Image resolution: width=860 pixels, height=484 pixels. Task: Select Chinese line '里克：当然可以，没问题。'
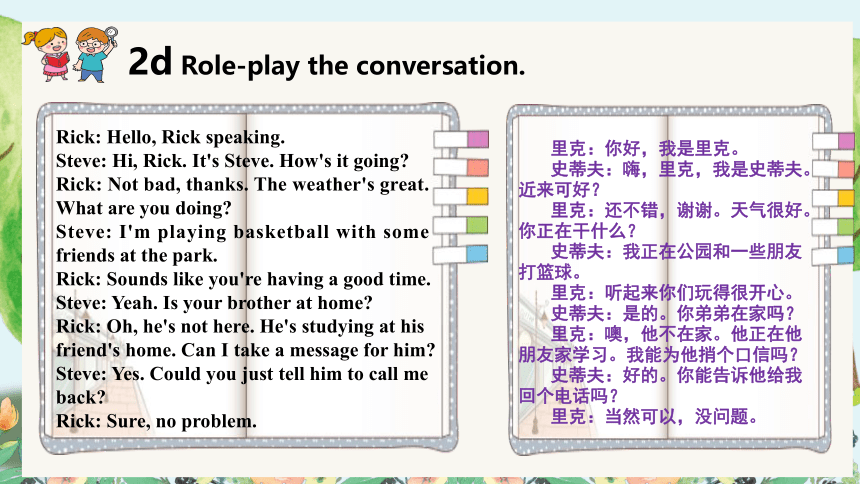(x=655, y=417)
